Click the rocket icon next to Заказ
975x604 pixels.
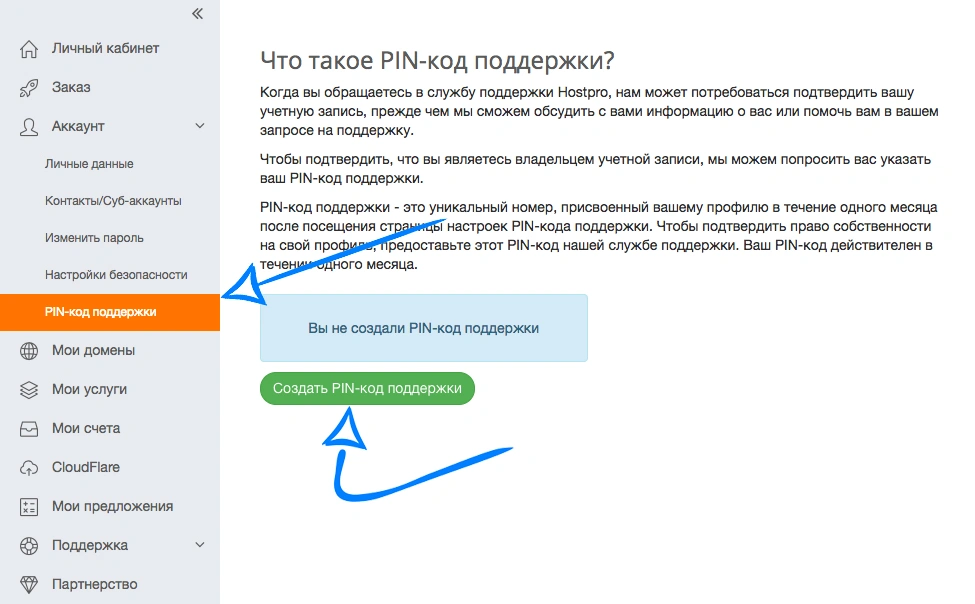coord(29,88)
